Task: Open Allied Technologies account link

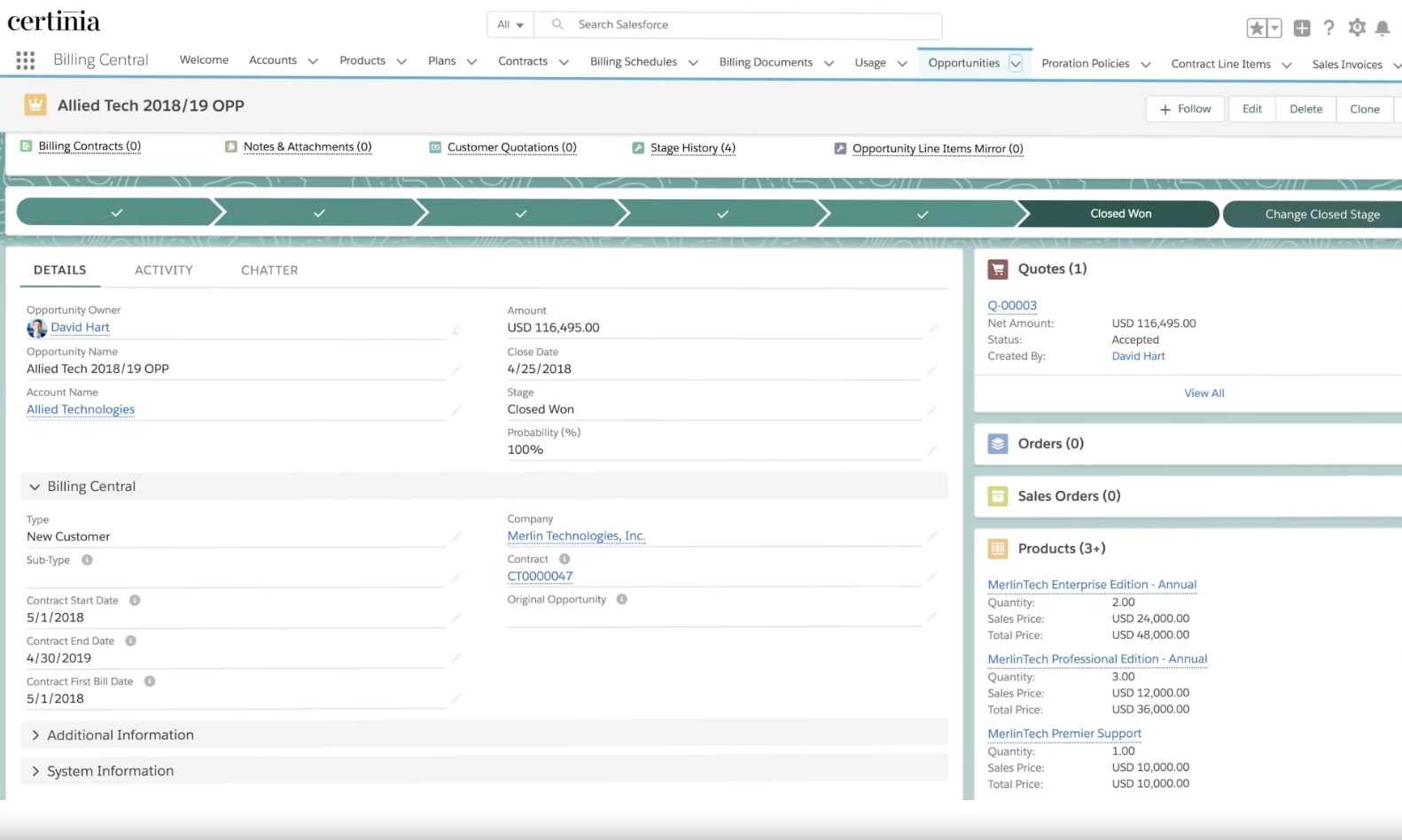Action: [81, 409]
